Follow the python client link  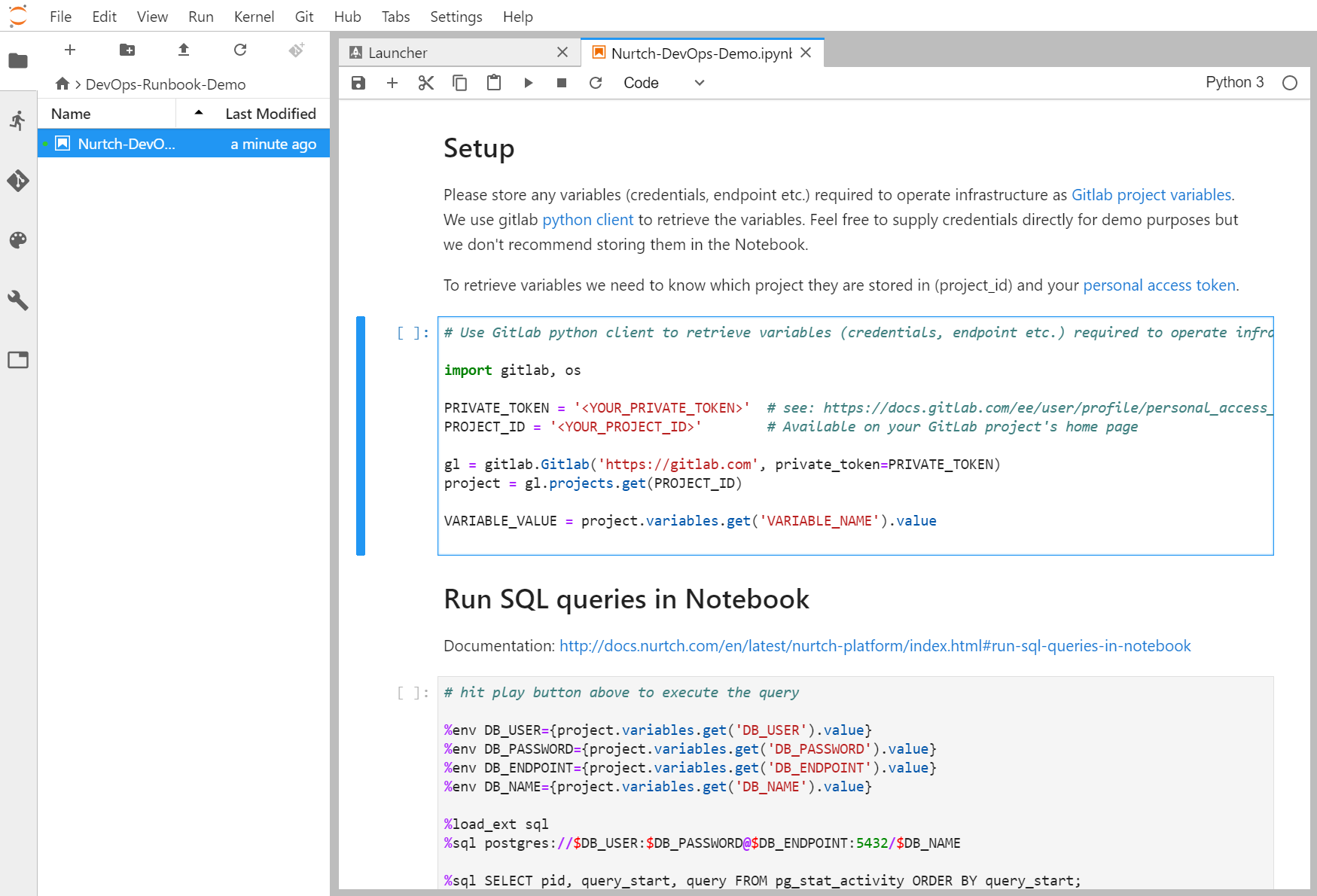pyautogui.click(x=588, y=220)
